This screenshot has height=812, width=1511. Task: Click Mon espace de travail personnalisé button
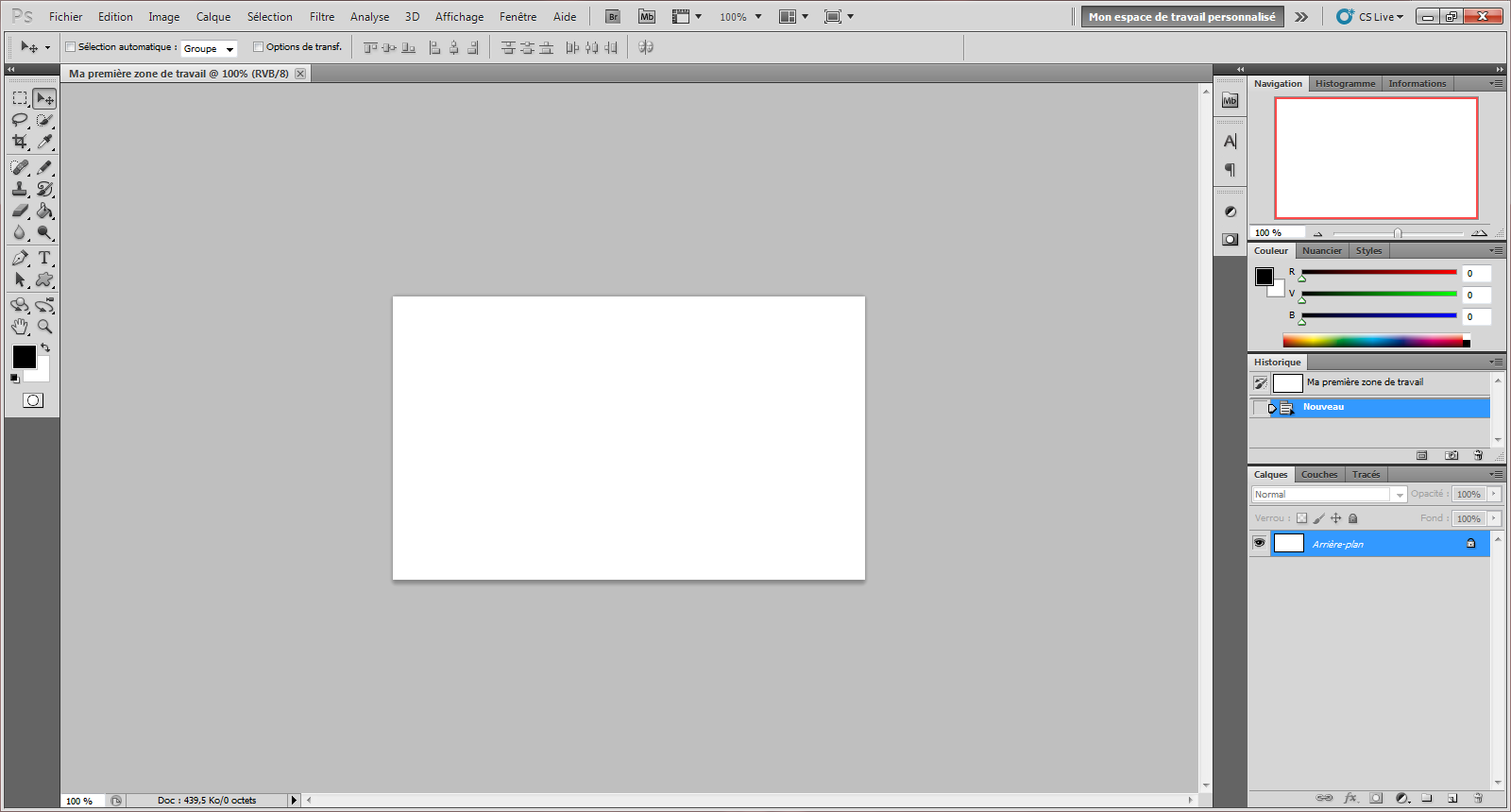point(1181,17)
